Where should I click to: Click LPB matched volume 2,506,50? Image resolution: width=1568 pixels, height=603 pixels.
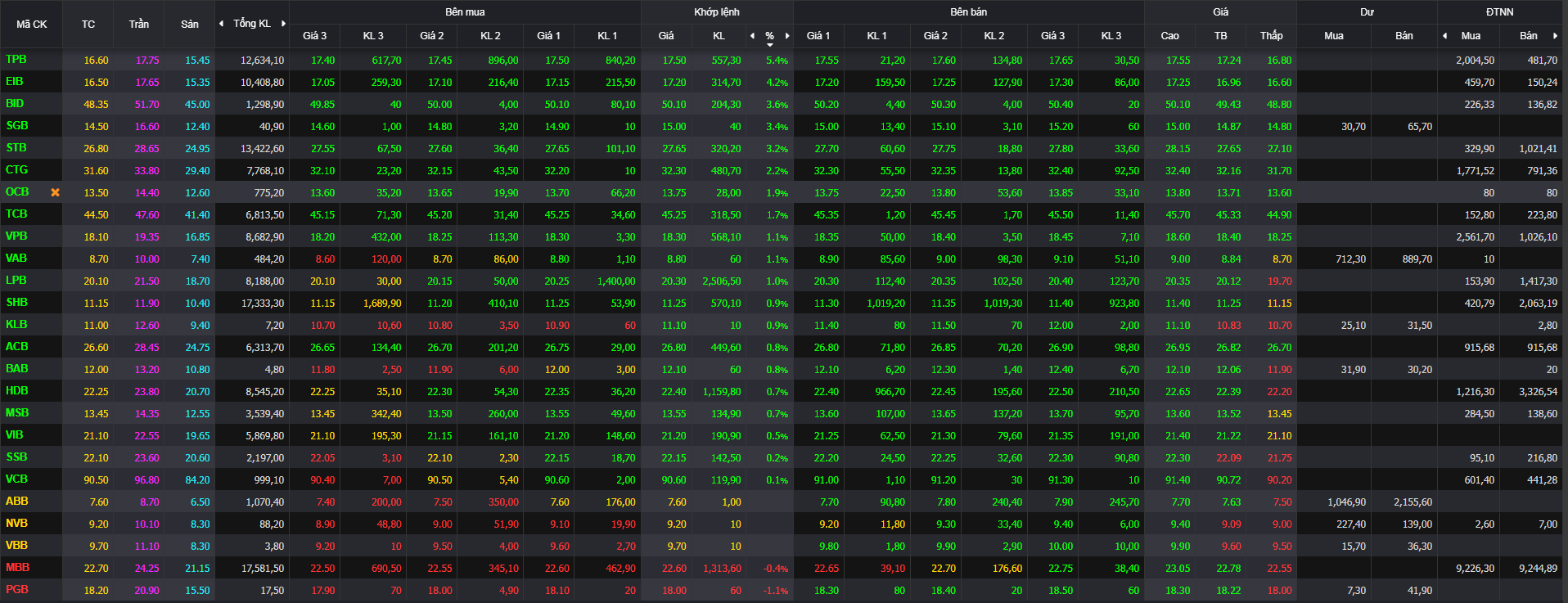(722, 281)
